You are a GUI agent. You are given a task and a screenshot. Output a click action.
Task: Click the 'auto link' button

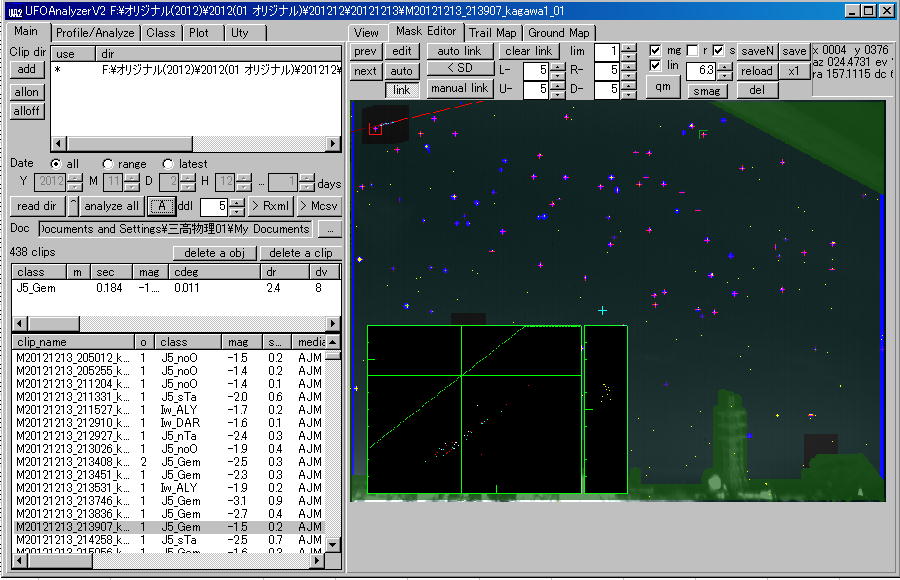coord(459,51)
